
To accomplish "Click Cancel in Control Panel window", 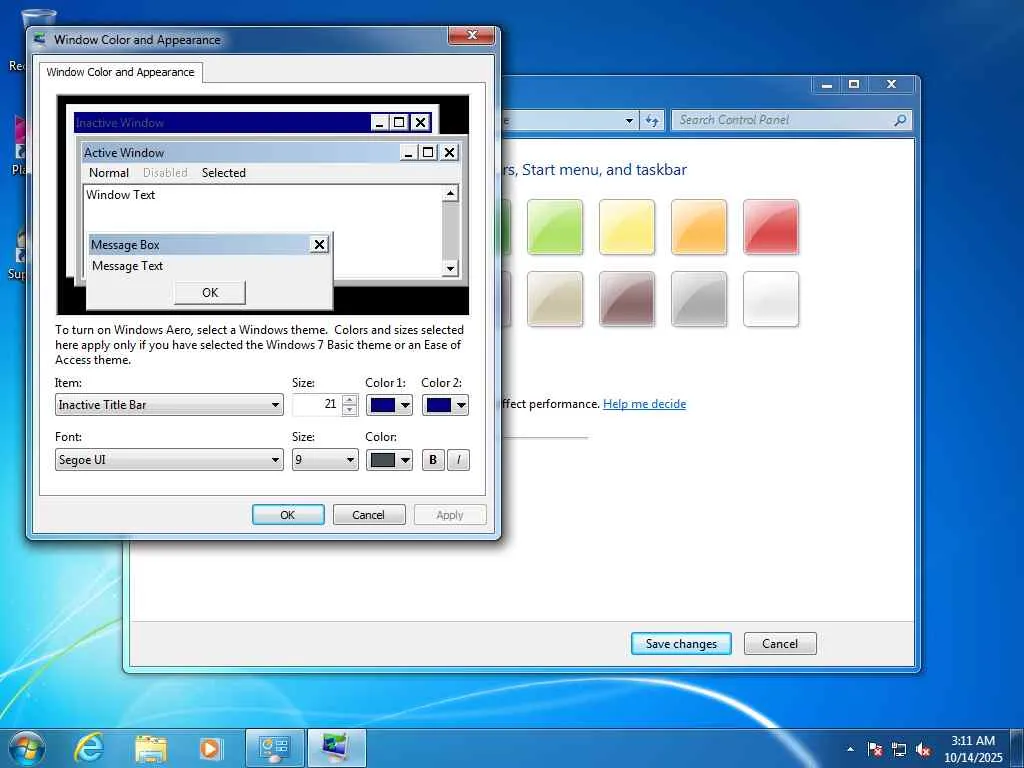I will point(780,643).
